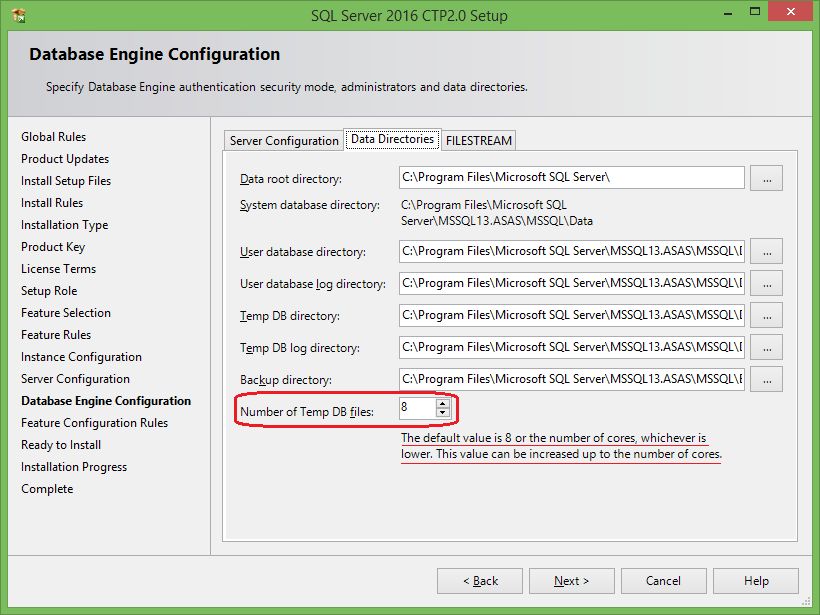
Task: Minimize the setup window
Action: pos(728,13)
